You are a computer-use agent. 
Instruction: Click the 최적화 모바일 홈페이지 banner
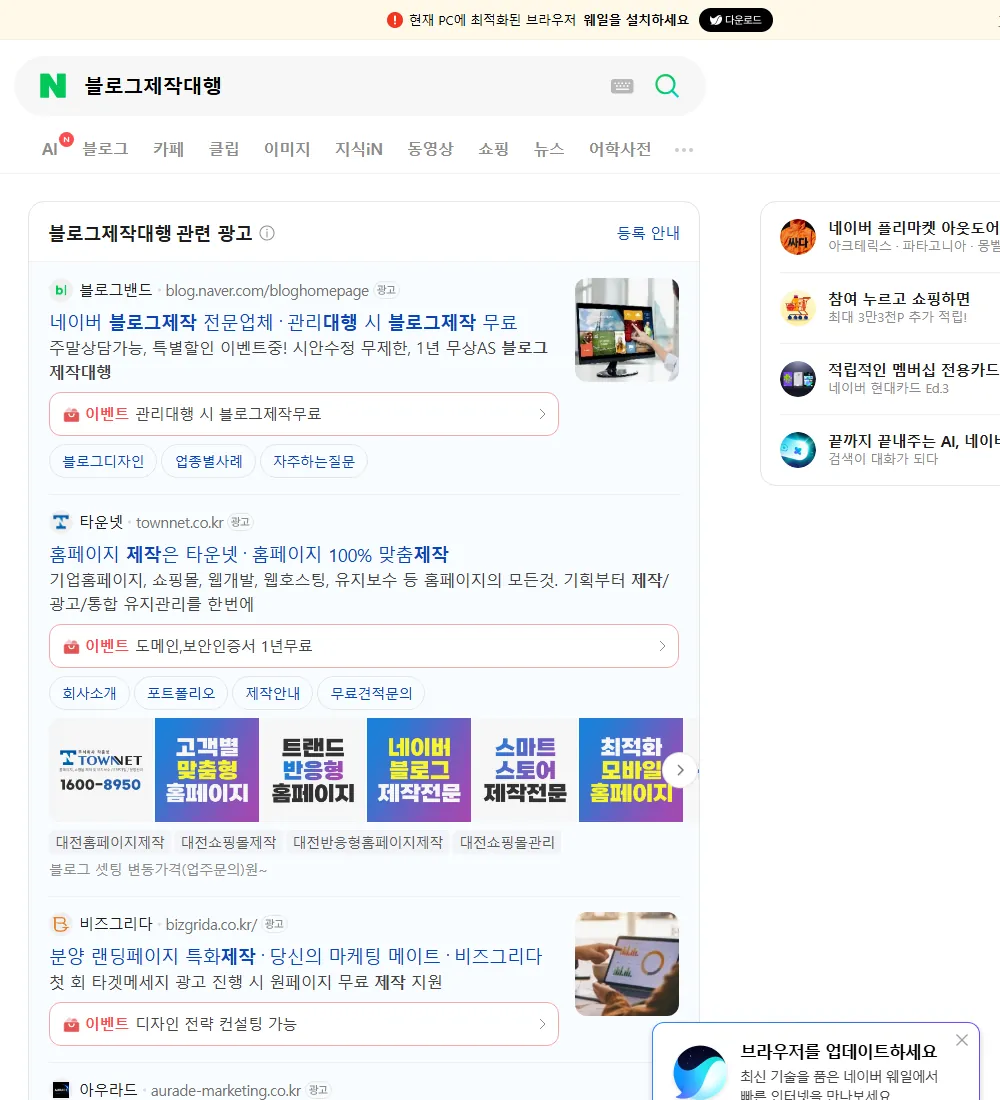[x=631, y=770]
